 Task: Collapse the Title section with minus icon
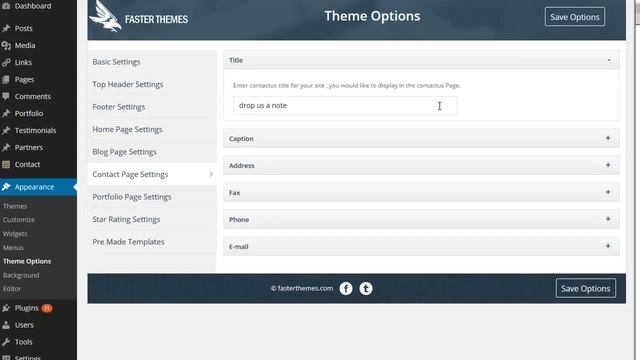click(609, 60)
